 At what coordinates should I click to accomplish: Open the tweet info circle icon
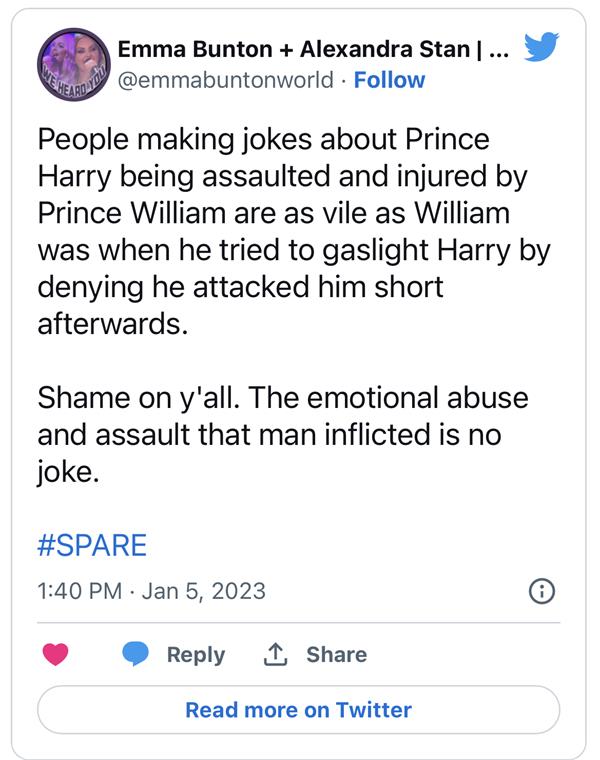click(541, 591)
